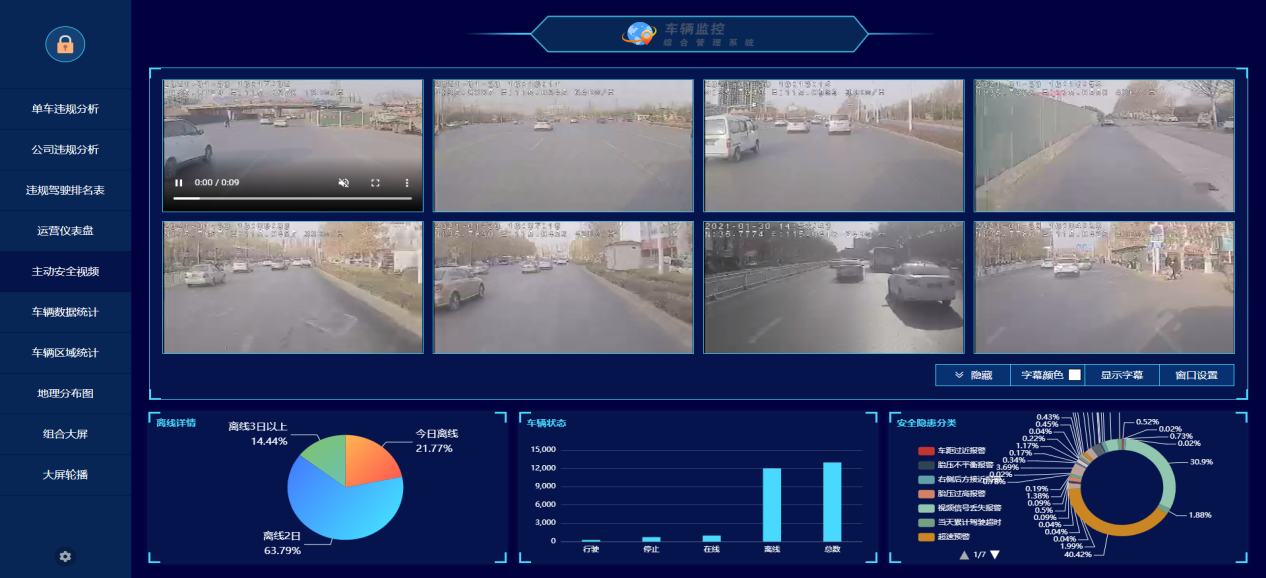This screenshot has width=1266, height=578.
Task: Navigate to 地理分布图 sidebar item
Action: click(x=65, y=393)
